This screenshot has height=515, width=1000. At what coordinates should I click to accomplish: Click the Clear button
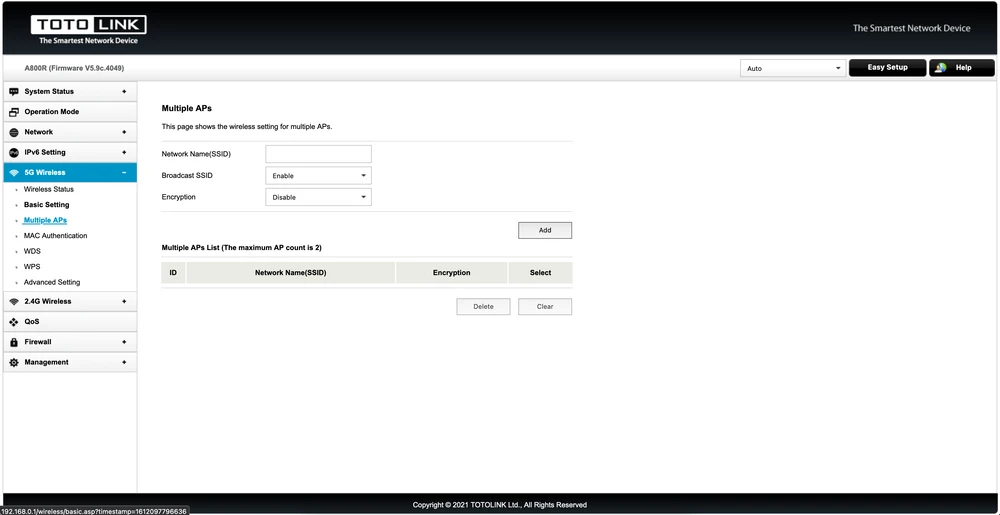(x=545, y=307)
